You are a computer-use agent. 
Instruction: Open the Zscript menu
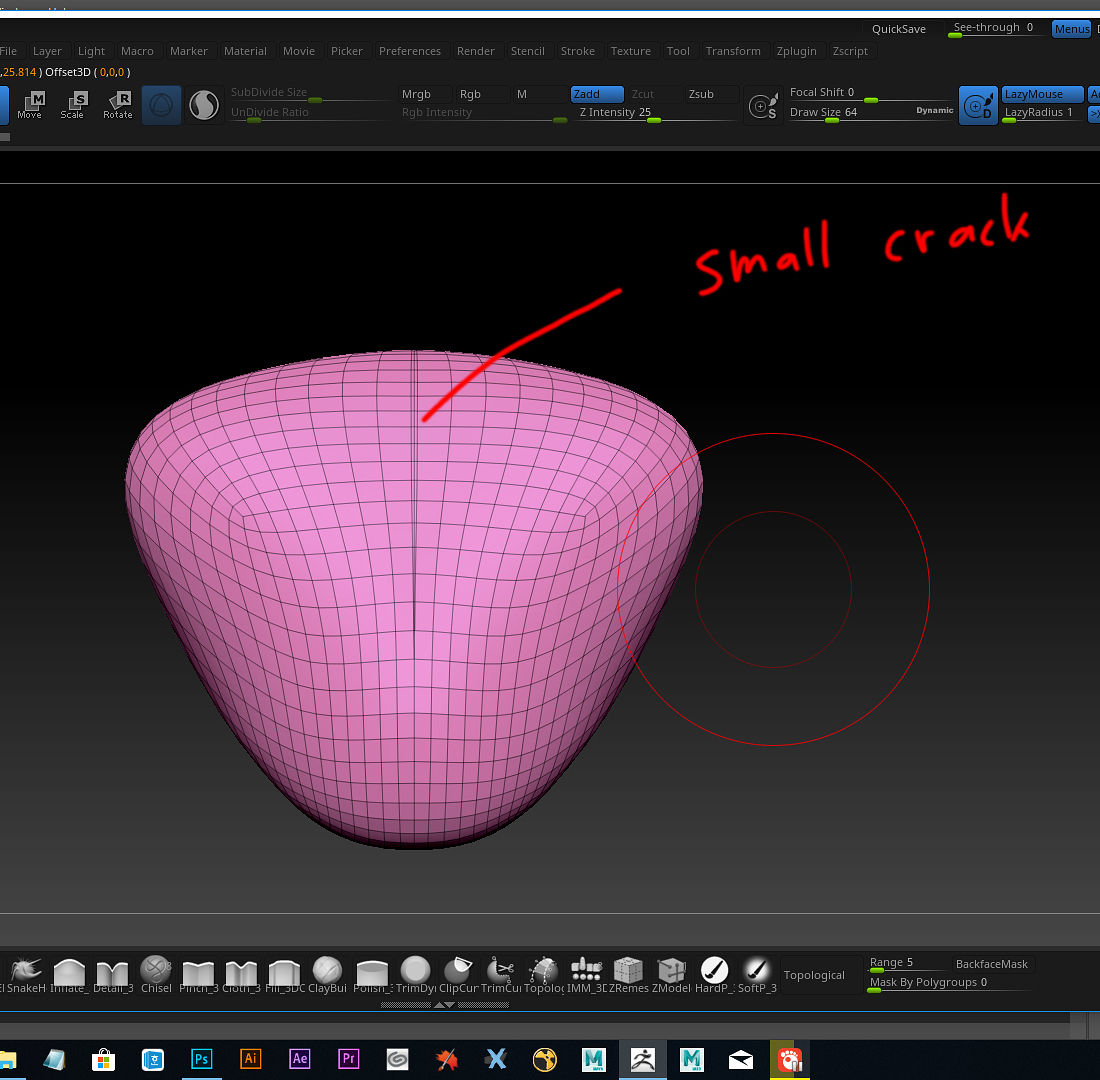[x=850, y=51]
